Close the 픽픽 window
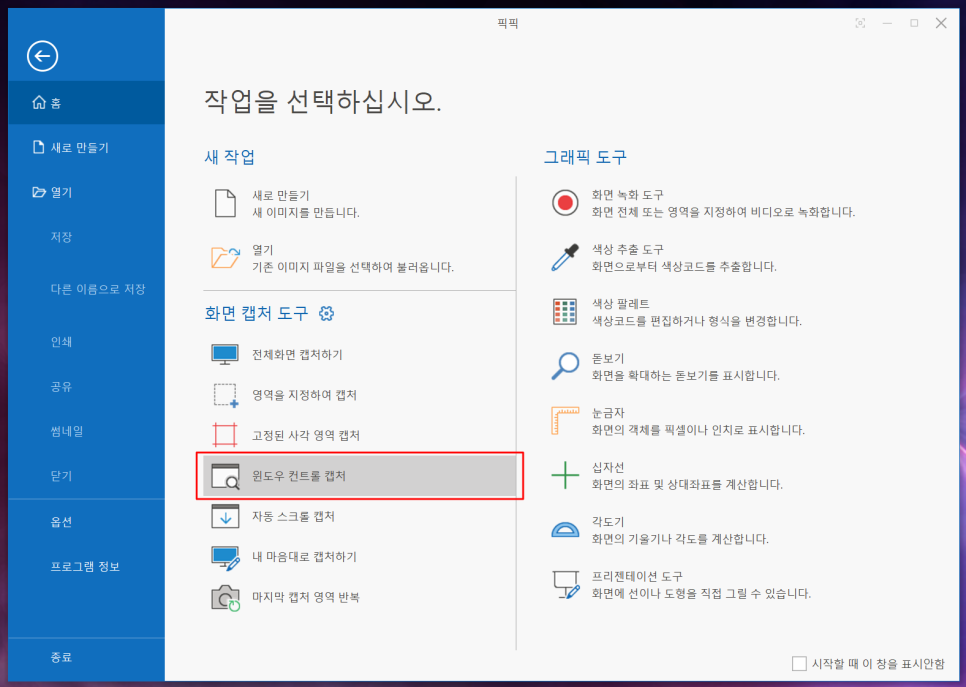 941,23
